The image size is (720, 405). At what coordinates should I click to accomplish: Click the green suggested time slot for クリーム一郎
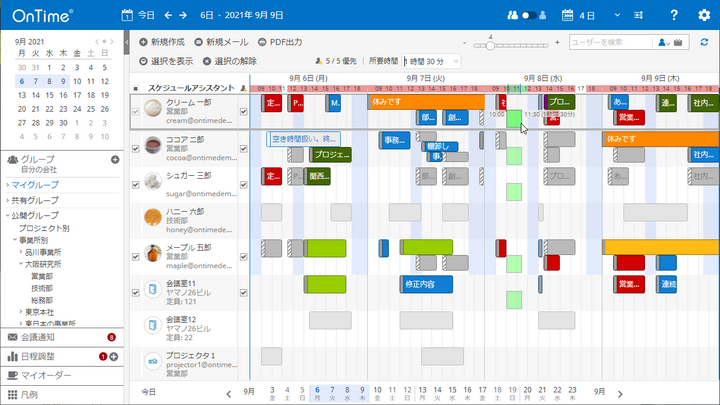click(x=514, y=118)
